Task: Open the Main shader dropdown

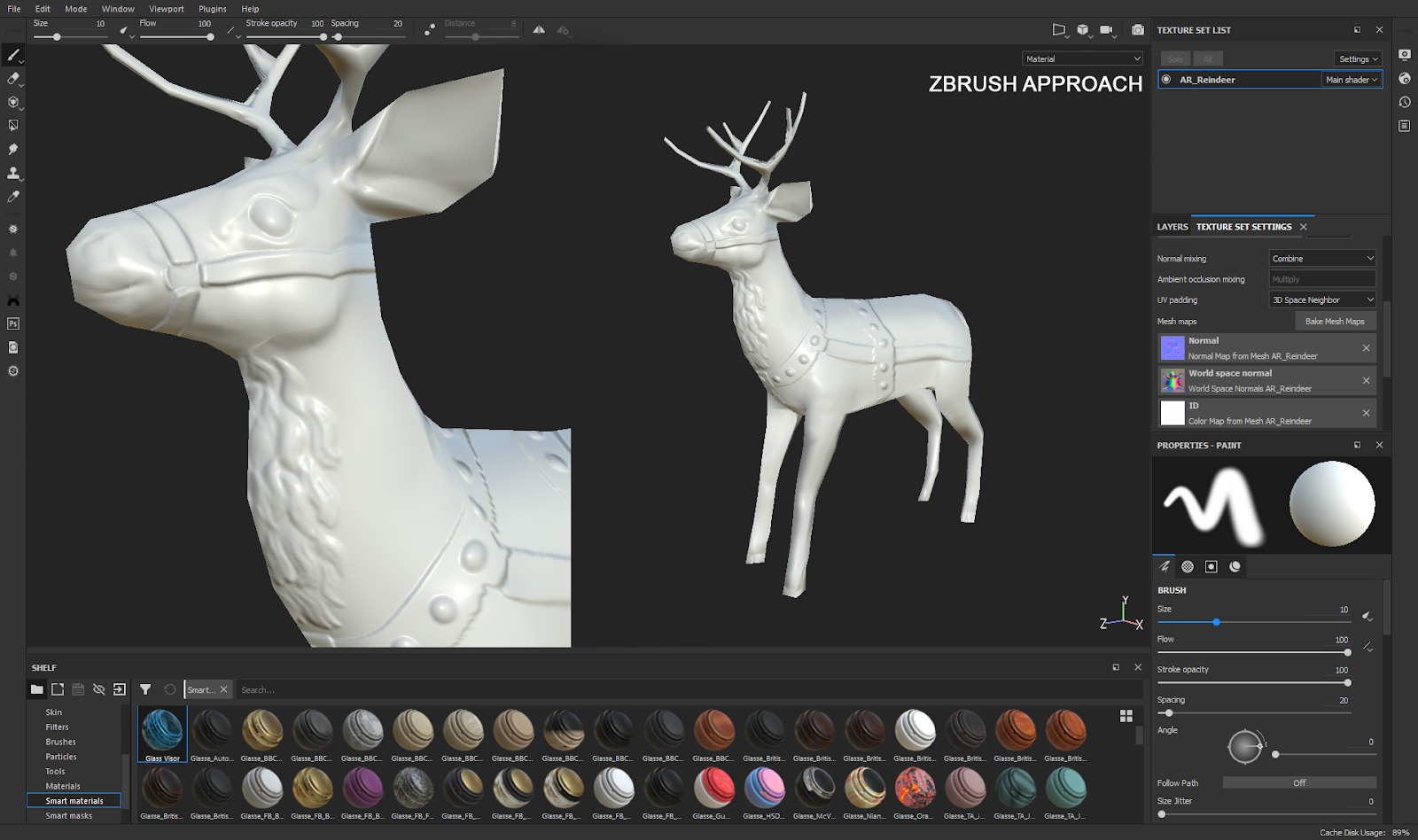Action: coord(1352,80)
